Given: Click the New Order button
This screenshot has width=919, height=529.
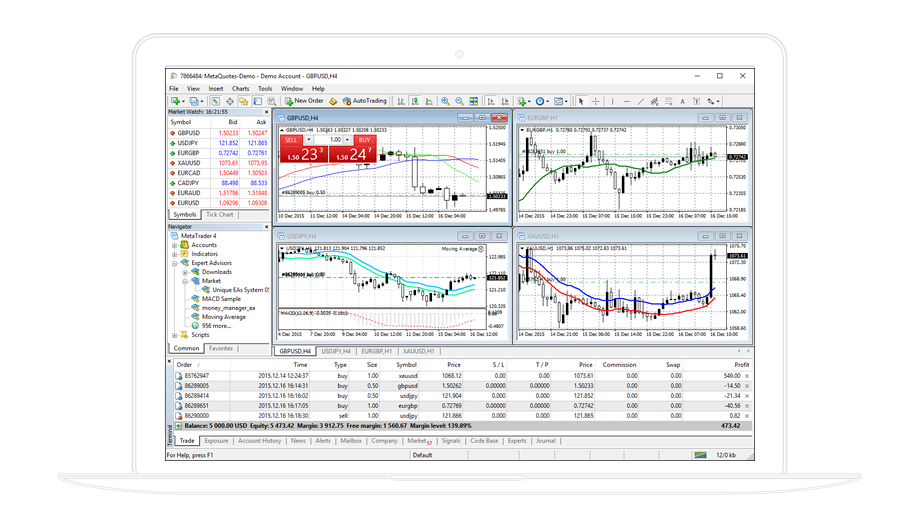Looking at the screenshot, I should tap(304, 101).
